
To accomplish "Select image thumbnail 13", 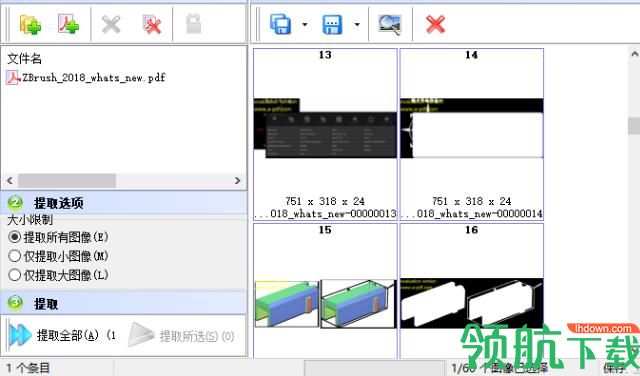I will 325,134.
